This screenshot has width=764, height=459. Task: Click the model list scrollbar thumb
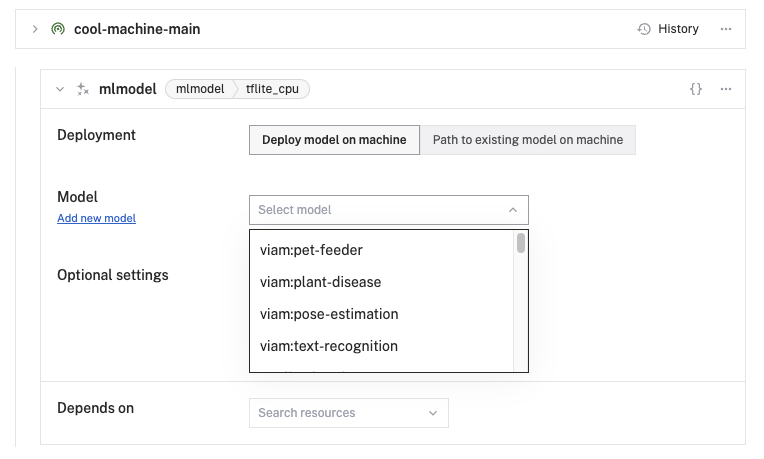521,243
